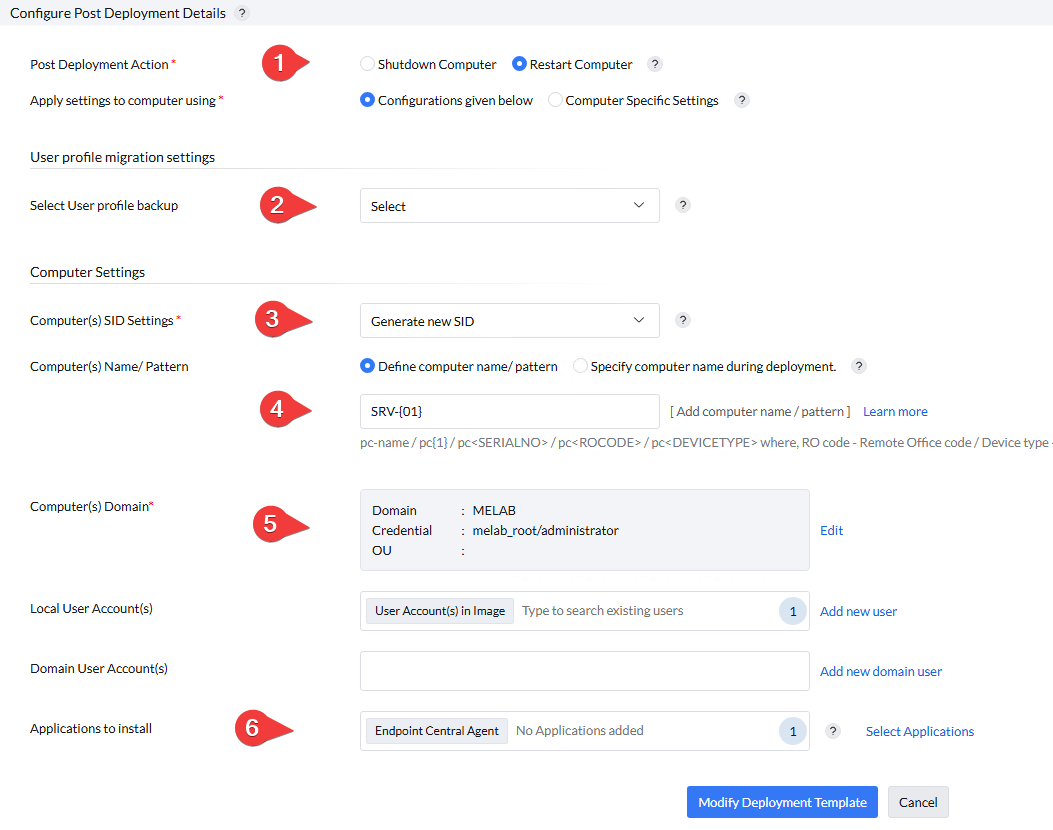Click the Modify Deployment Template button
This screenshot has width=1053, height=830.
(782, 802)
